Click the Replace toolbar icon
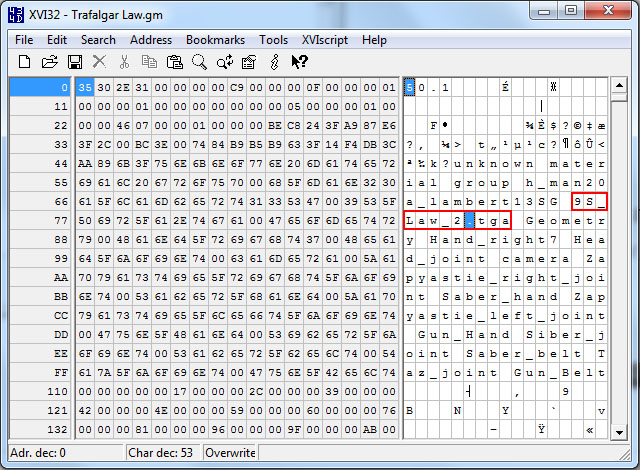640x470 pixels. click(x=224, y=62)
